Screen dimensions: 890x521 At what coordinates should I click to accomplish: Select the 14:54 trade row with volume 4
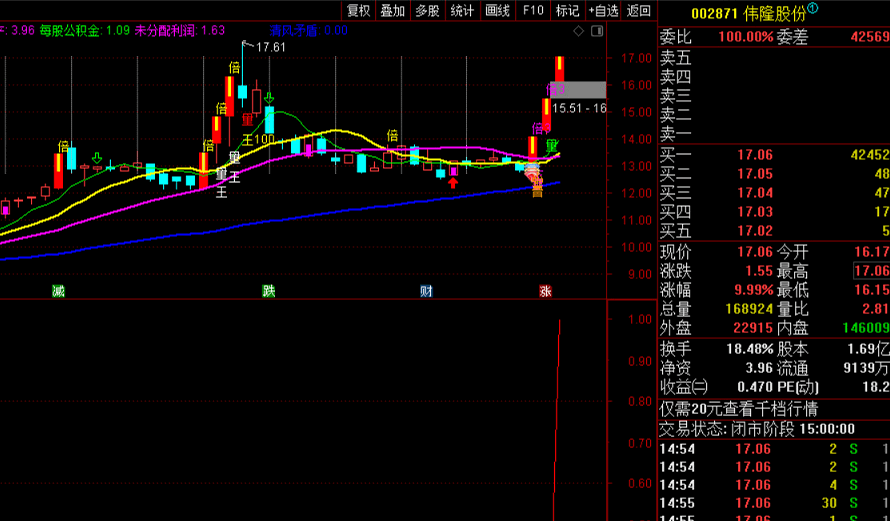point(774,485)
